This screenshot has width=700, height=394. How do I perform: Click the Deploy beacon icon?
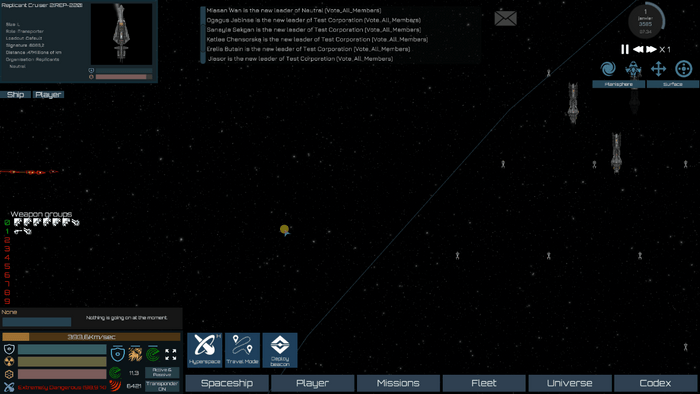click(x=280, y=350)
